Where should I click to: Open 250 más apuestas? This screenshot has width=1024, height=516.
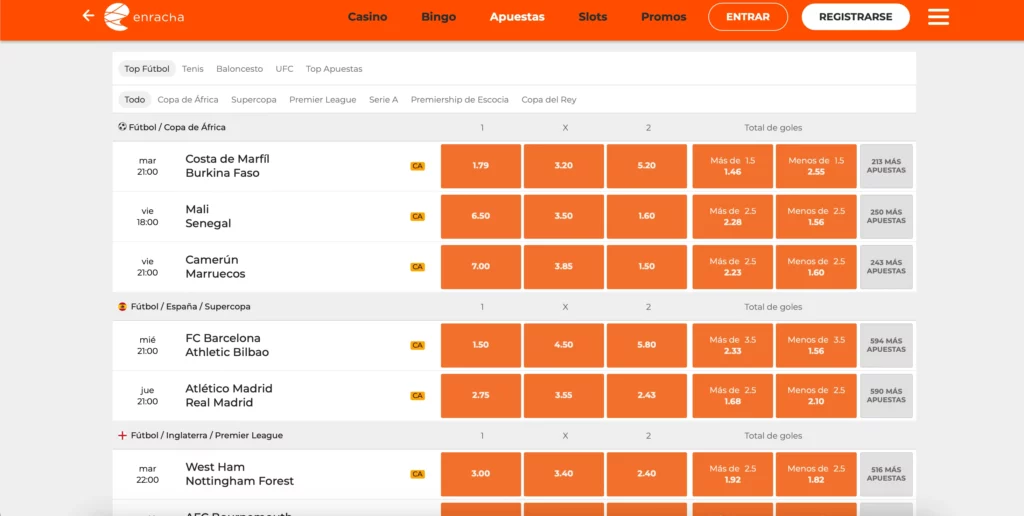[886, 216]
